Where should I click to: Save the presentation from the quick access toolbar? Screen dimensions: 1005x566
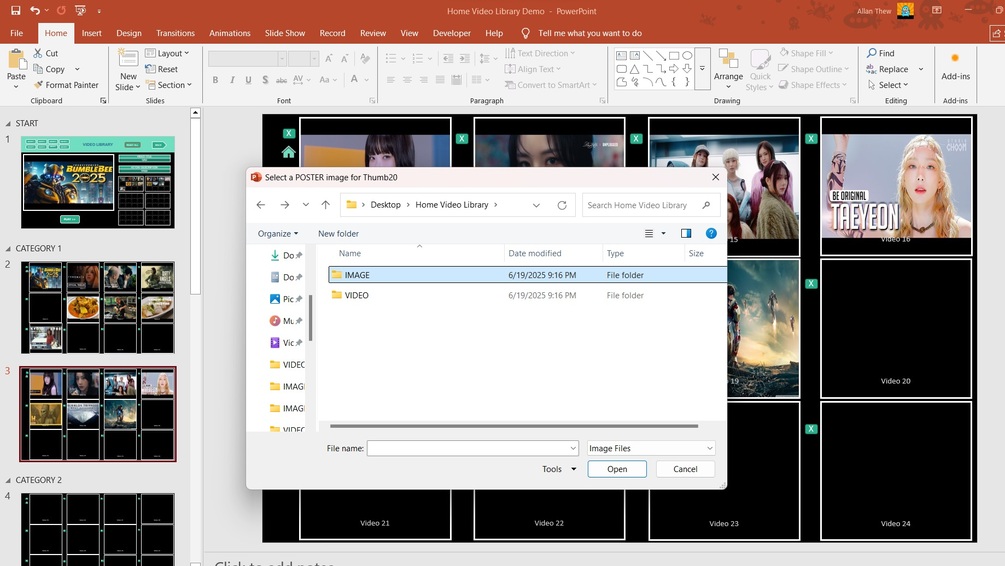[x=15, y=10]
